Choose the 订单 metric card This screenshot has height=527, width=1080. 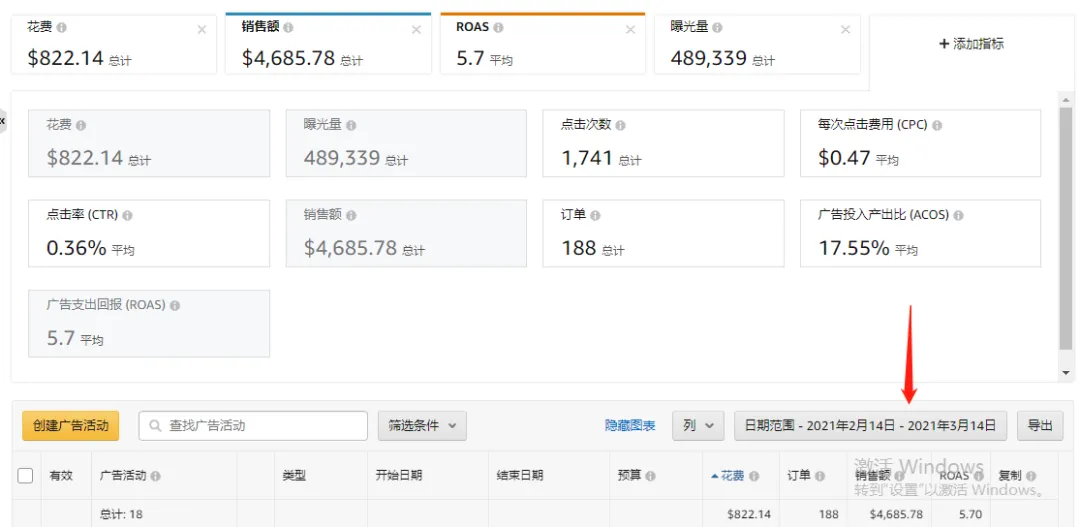663,233
